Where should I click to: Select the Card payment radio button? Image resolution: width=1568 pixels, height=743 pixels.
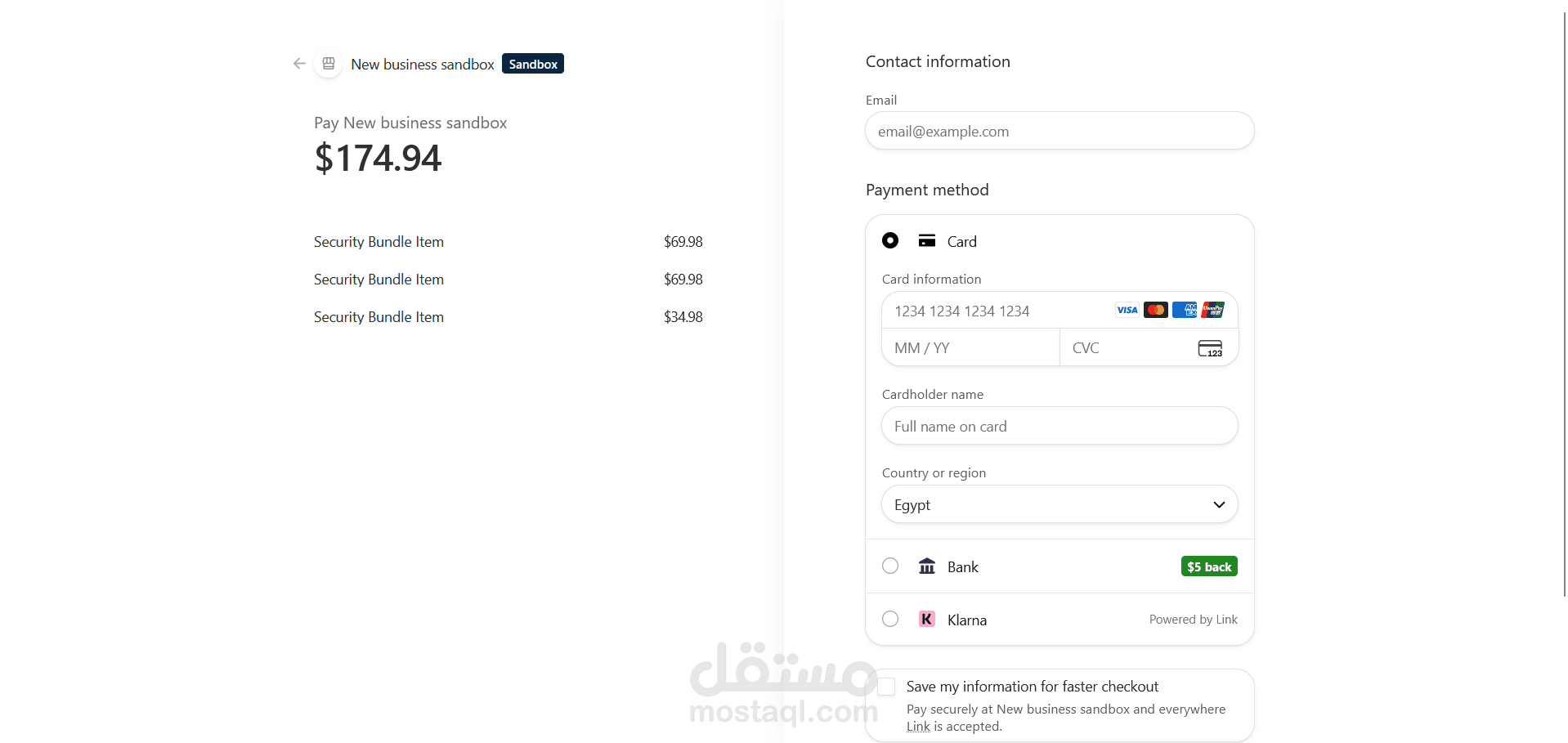[x=890, y=240]
